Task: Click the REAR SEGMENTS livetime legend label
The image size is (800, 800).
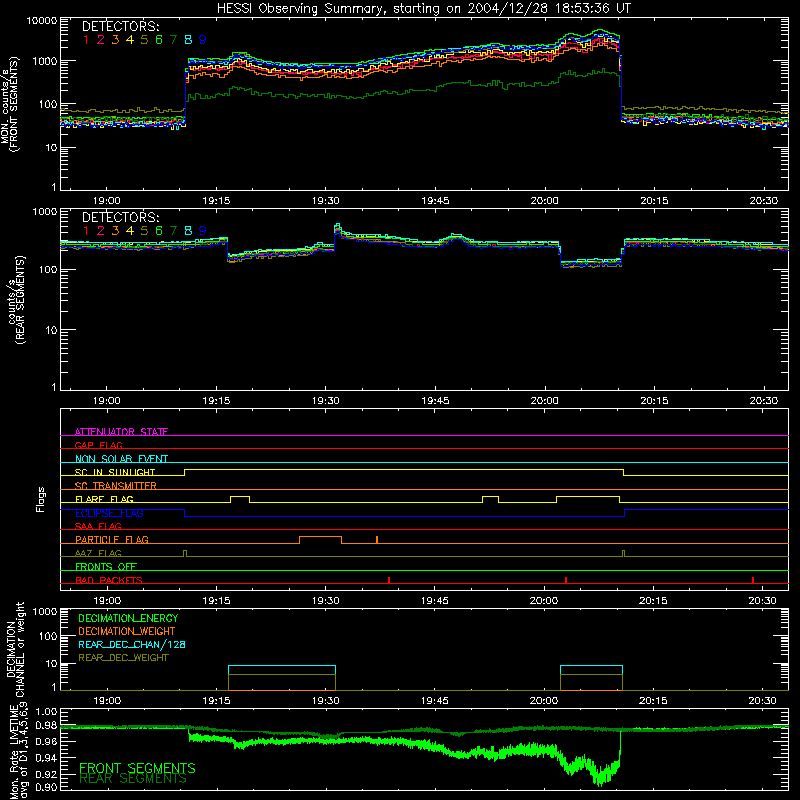Action: coord(133,779)
